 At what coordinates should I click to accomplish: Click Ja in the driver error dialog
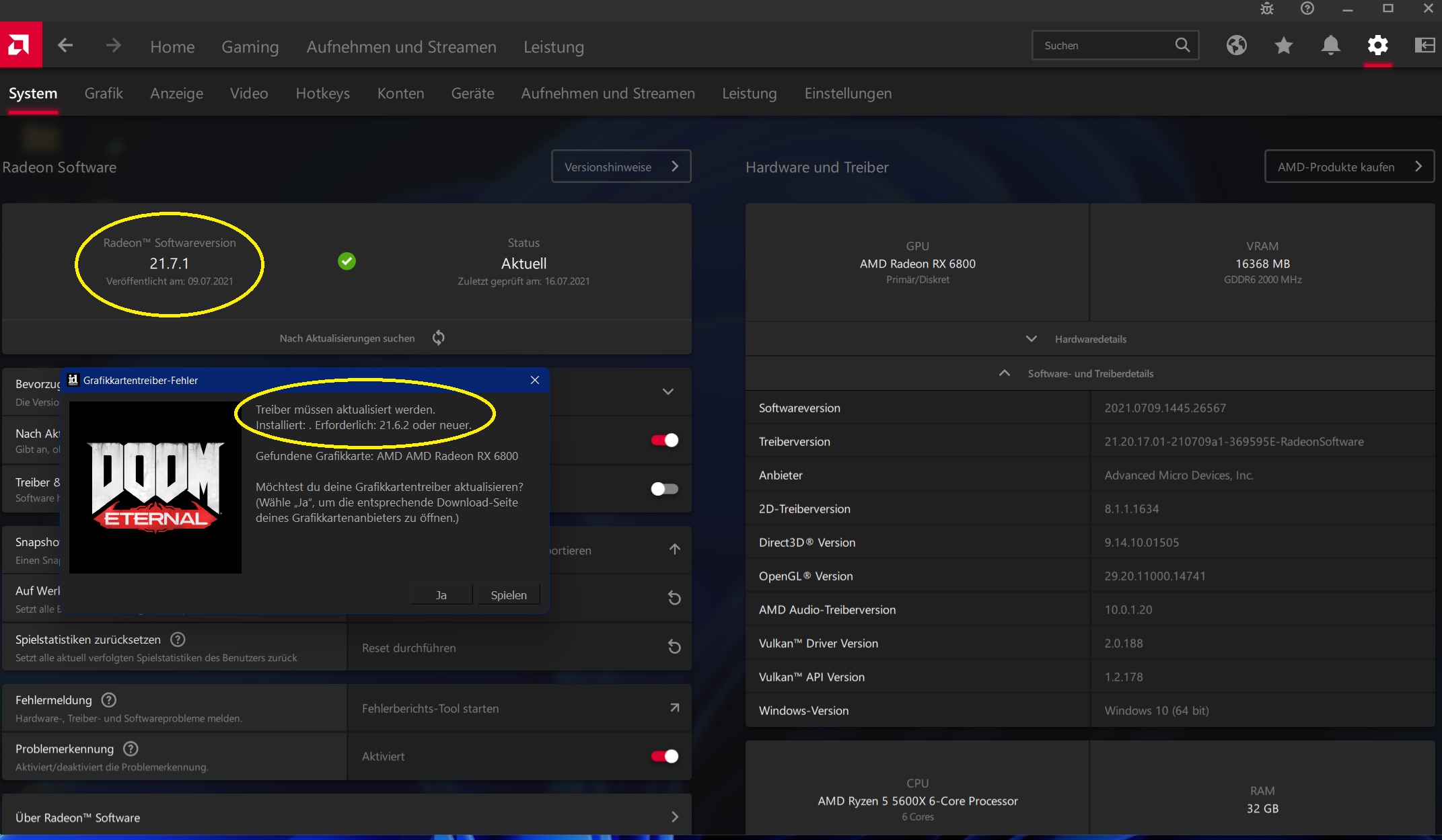click(x=441, y=595)
